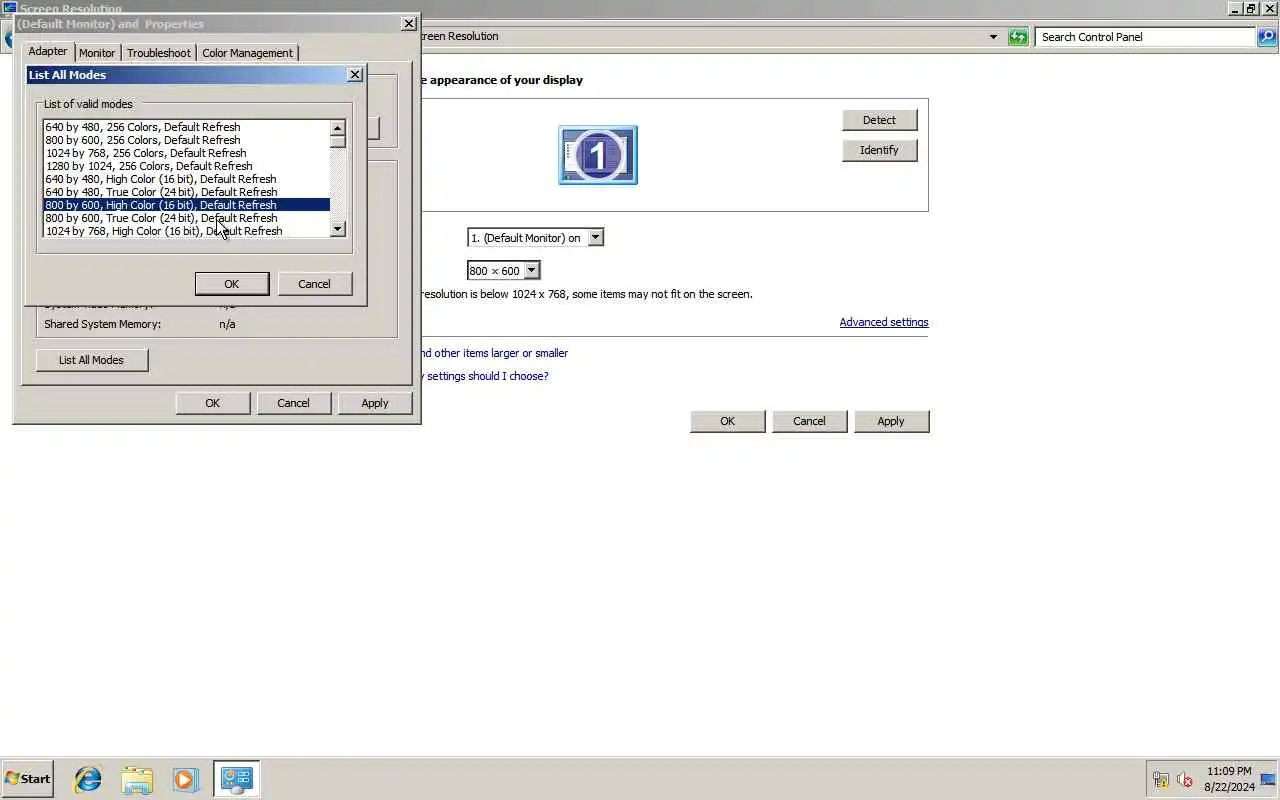Switch to the Adapter tab
This screenshot has width=1280, height=800.
48,52
